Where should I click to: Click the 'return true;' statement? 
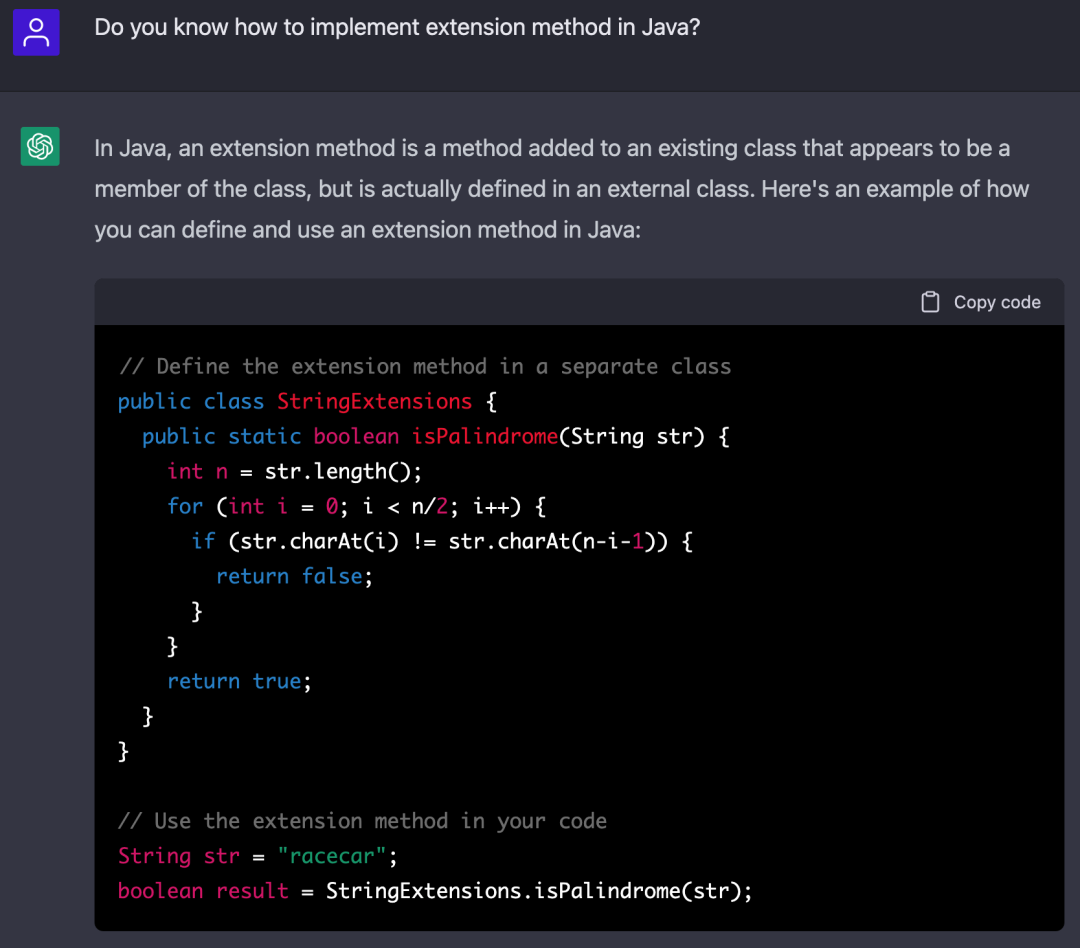point(239,681)
